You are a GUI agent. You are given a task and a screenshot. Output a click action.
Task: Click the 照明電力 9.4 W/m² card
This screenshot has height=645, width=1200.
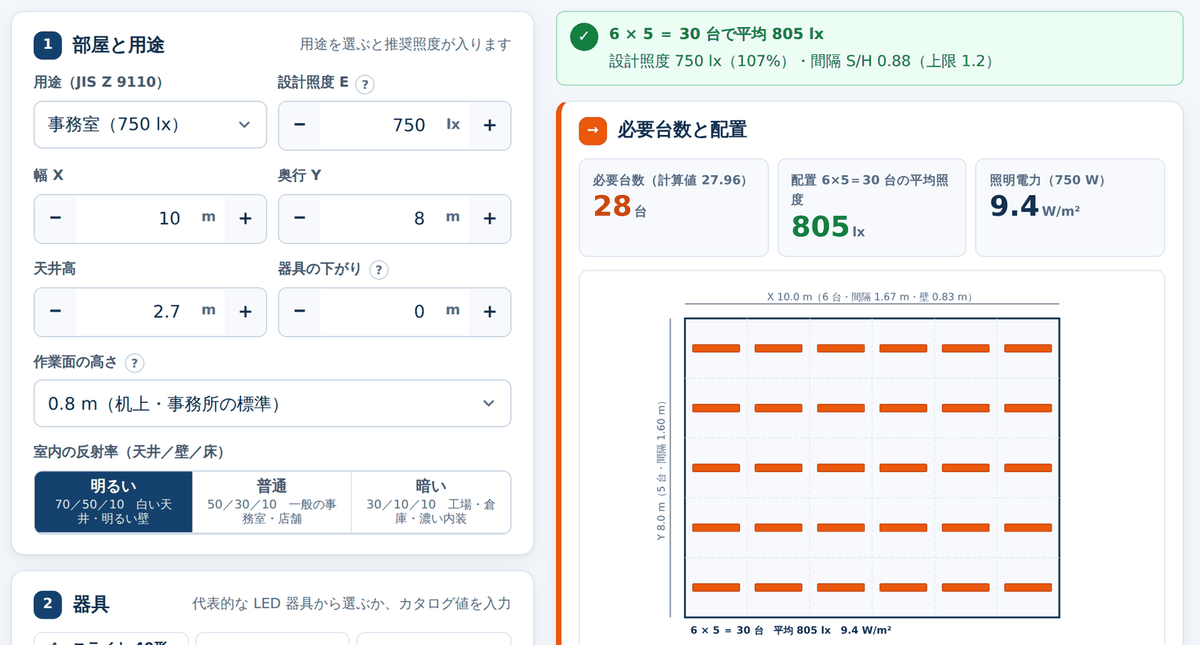pos(1070,207)
